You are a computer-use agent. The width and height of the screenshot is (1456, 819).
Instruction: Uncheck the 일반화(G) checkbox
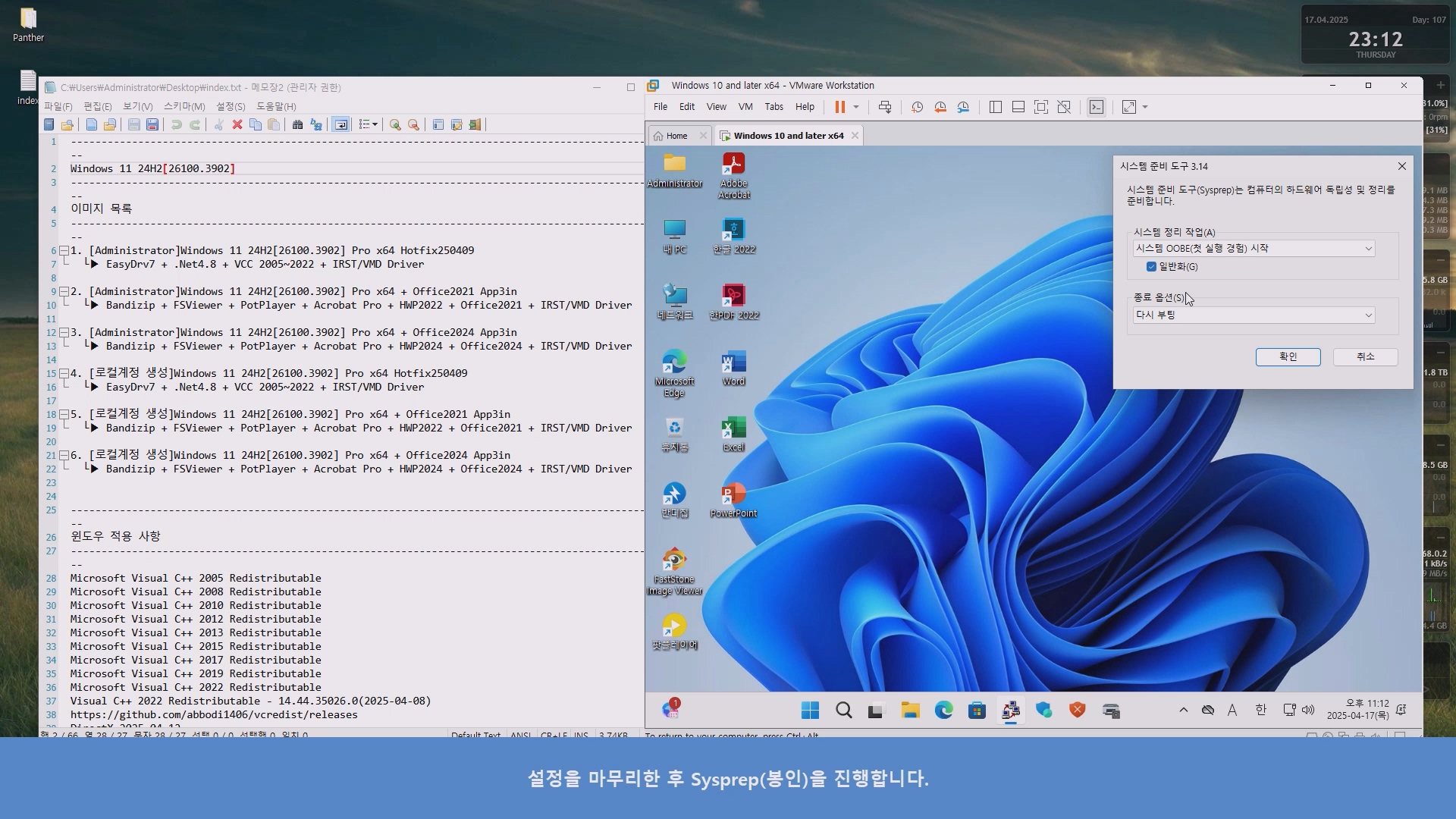click(1151, 266)
